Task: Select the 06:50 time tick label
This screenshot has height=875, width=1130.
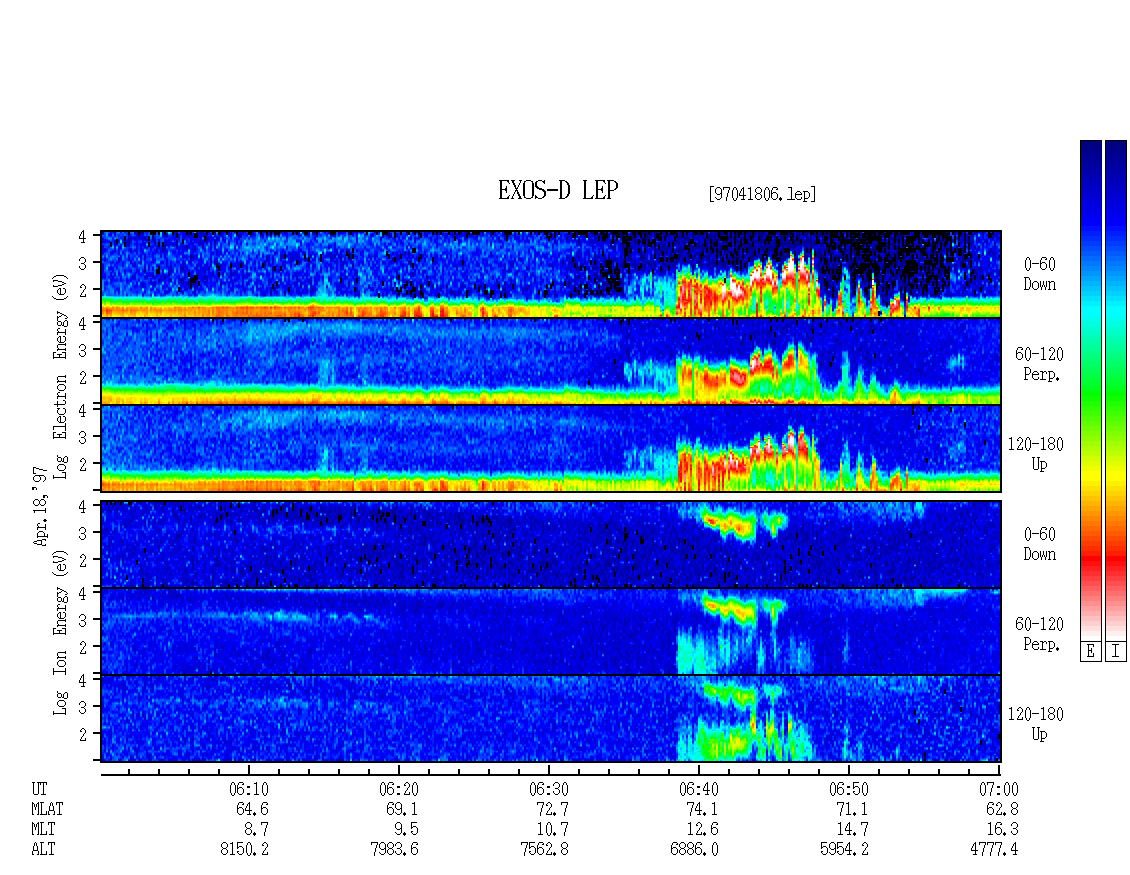Action: (x=848, y=789)
